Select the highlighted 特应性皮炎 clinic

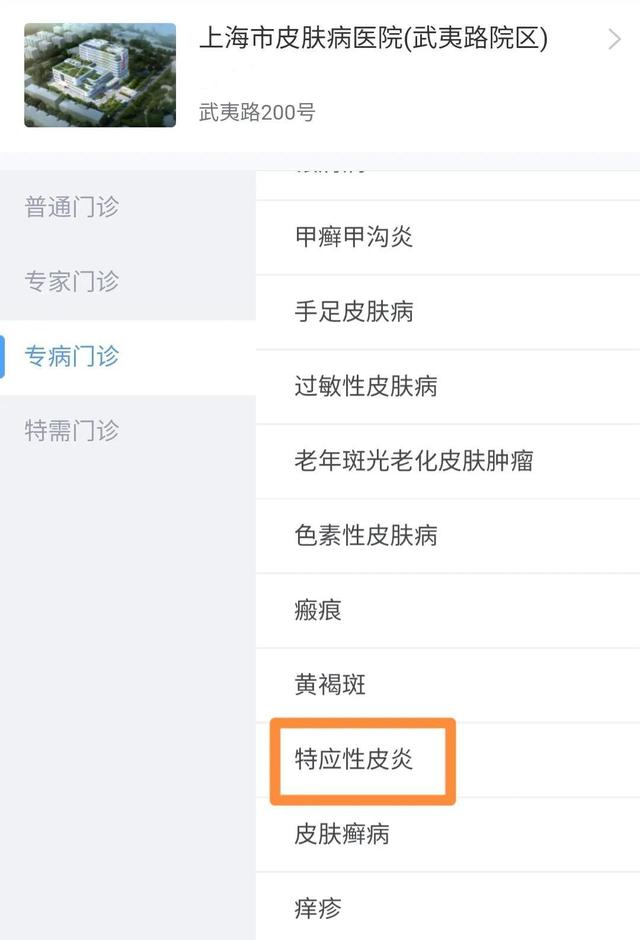click(363, 760)
